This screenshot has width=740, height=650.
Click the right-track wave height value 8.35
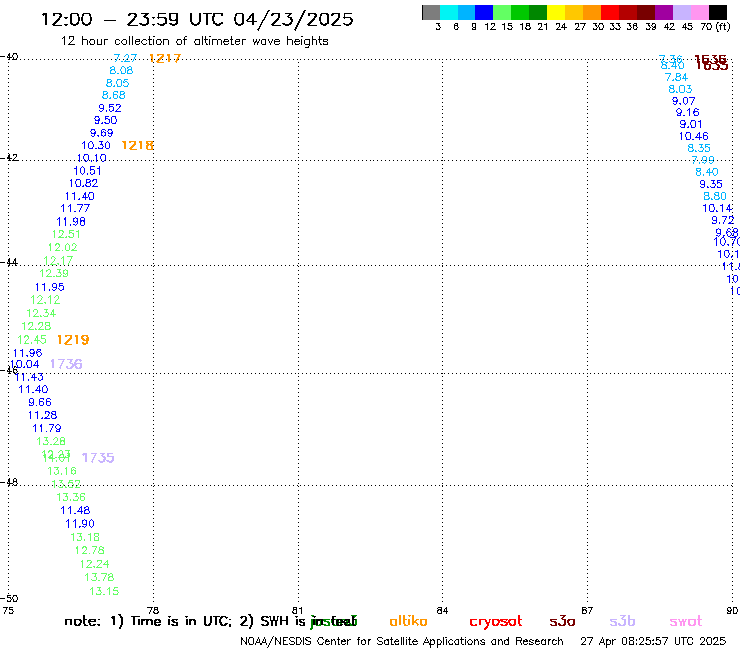[698, 148]
